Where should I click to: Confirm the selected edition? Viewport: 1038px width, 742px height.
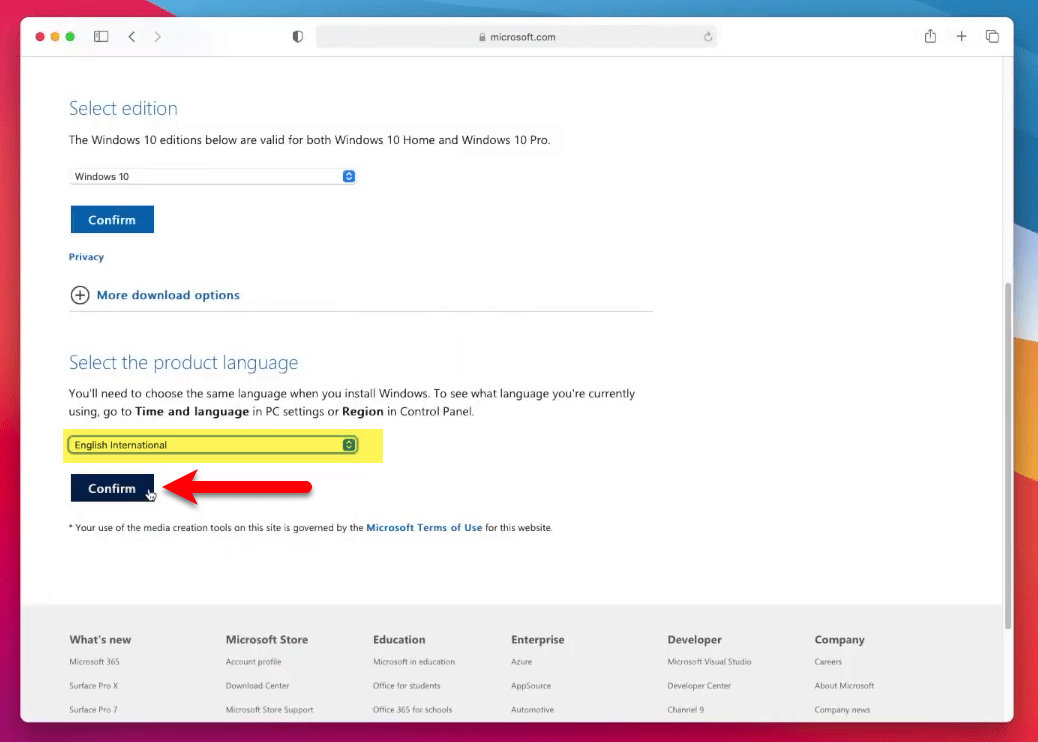113,220
